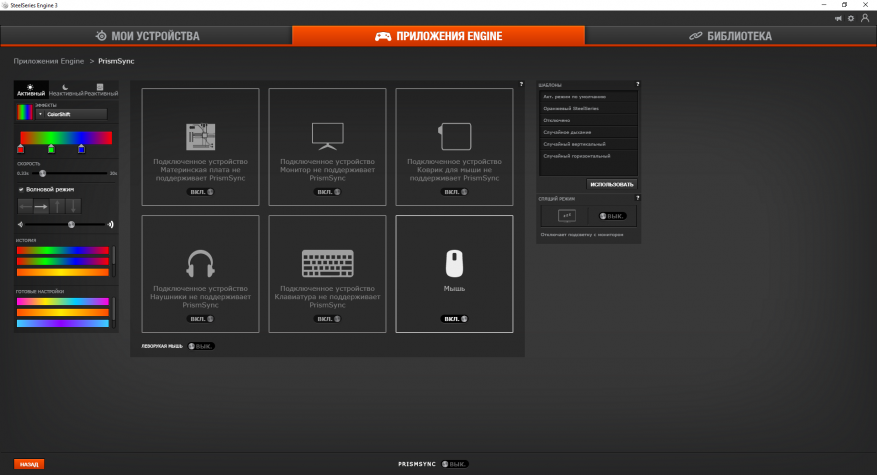Select the Неактивный lighting mode tab
The height and width of the screenshot is (475, 877).
65,90
